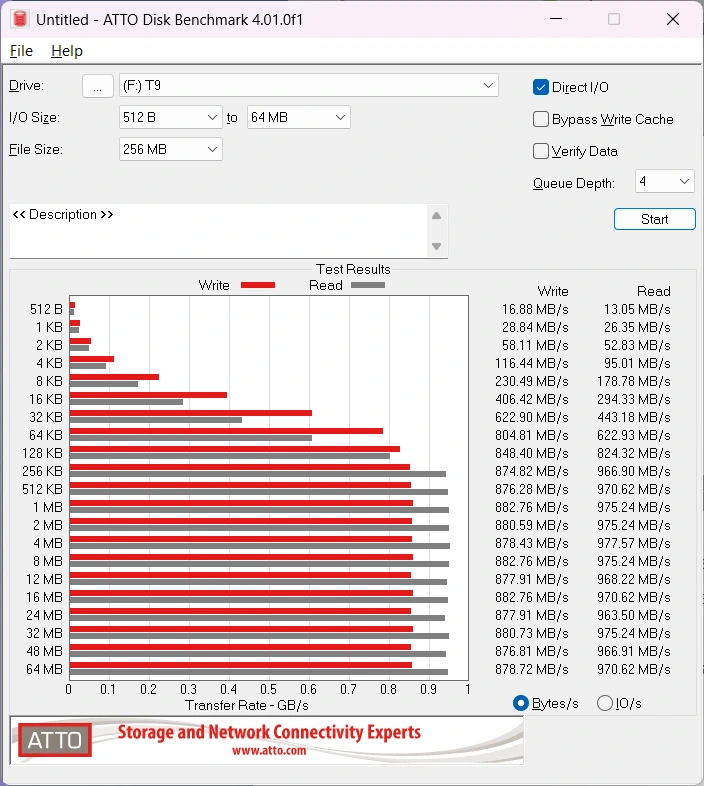Click the 16.88 MB/s write value

tap(535, 309)
